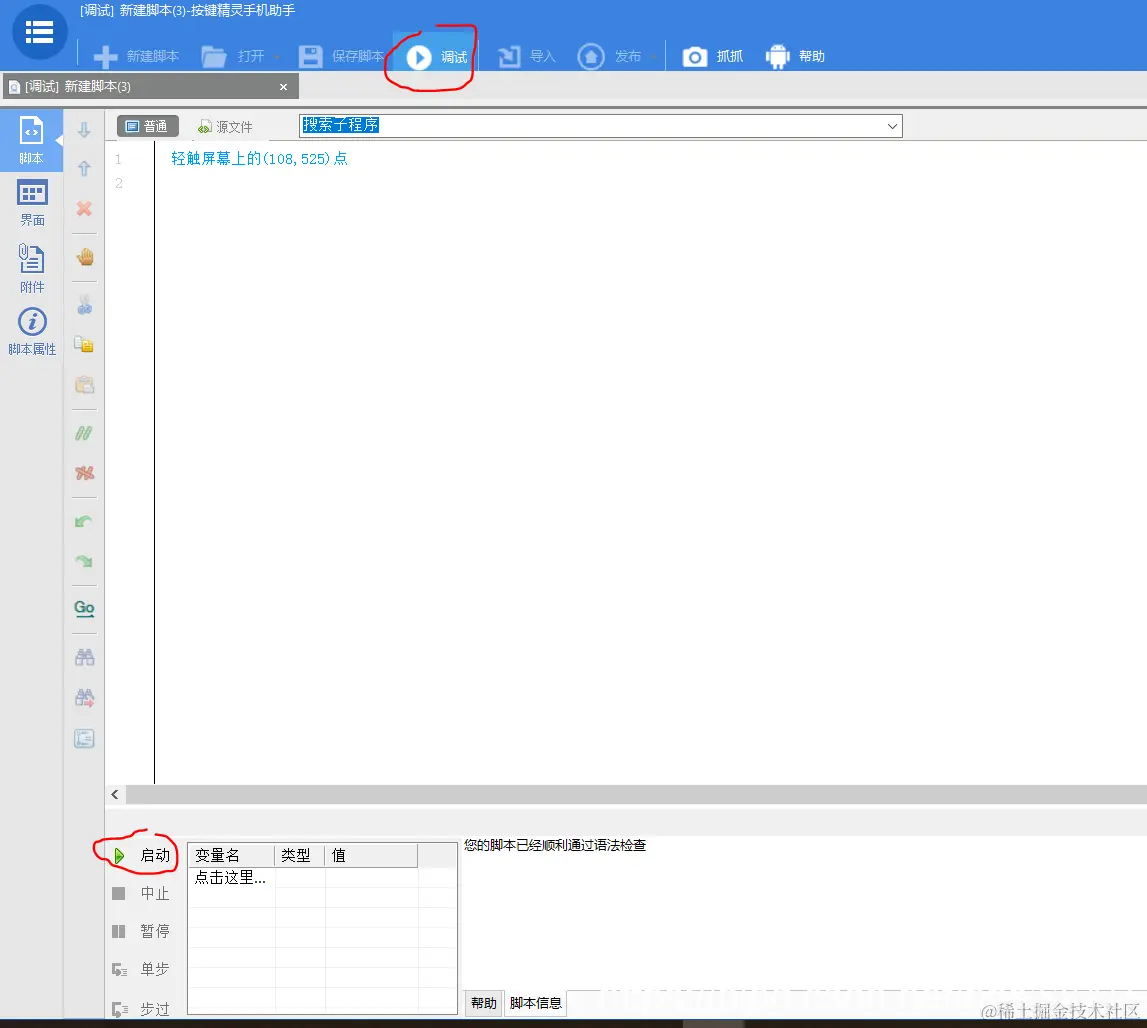Delete the line with the red X

coord(84,209)
